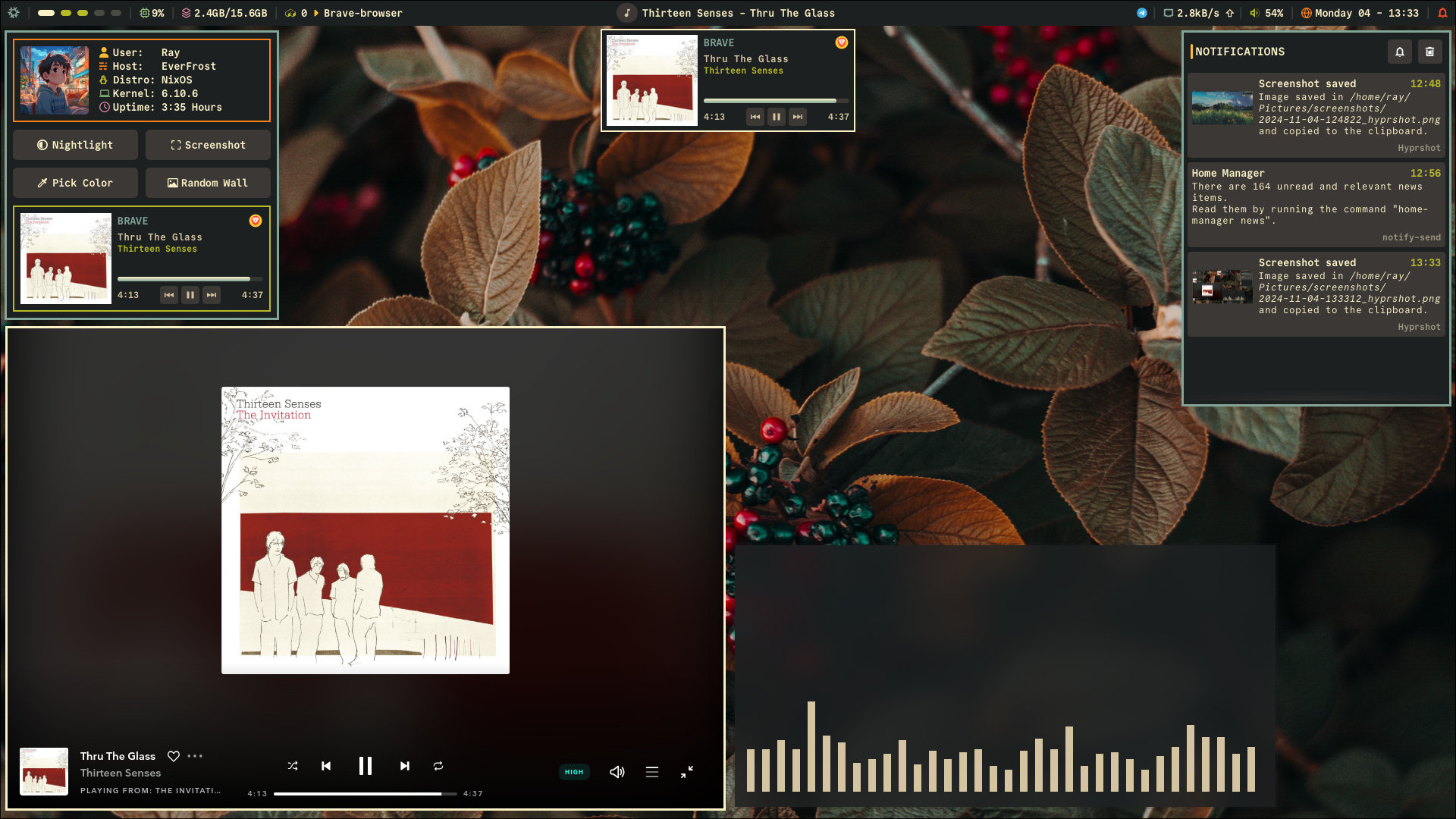Viewport: 1456px width, 819px height.
Task: Toggle shuffle in the music player
Action: click(293, 766)
